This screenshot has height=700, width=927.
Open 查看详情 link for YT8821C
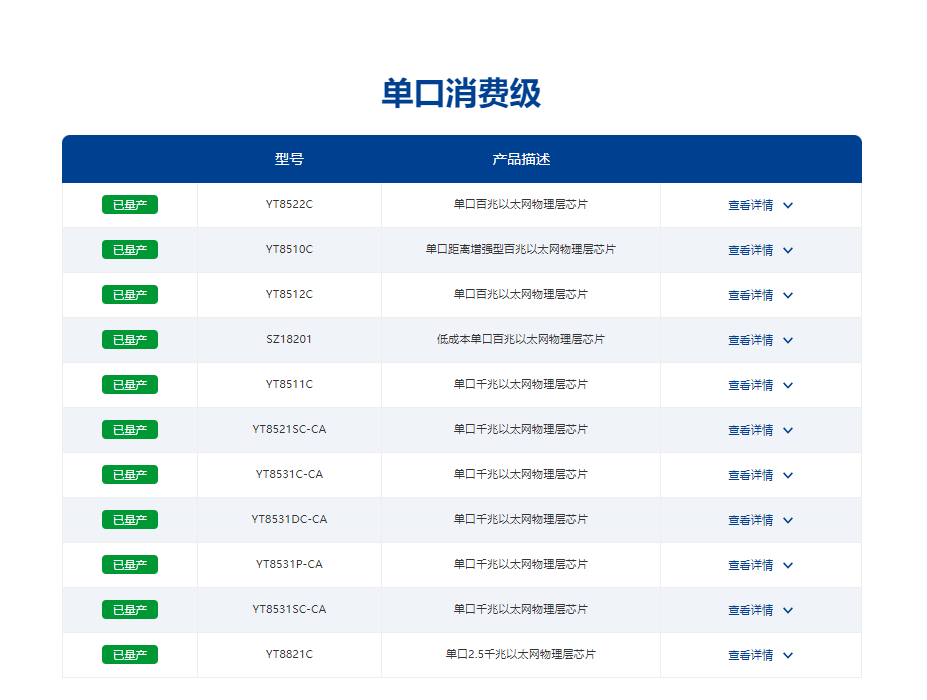pyautogui.click(x=750, y=654)
